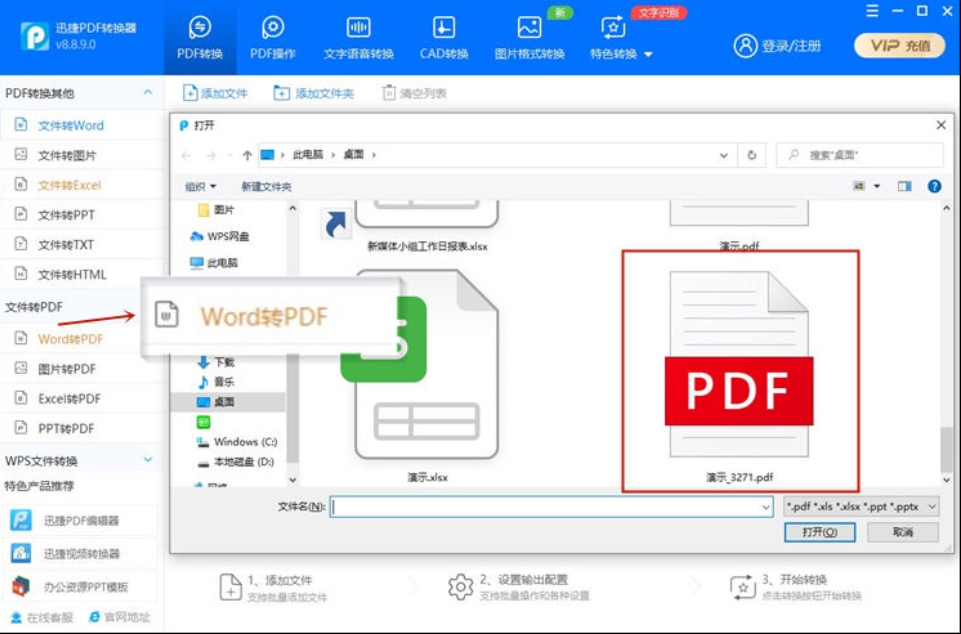Click the 新建文件夹 button
This screenshot has height=634, width=961.
point(266,186)
